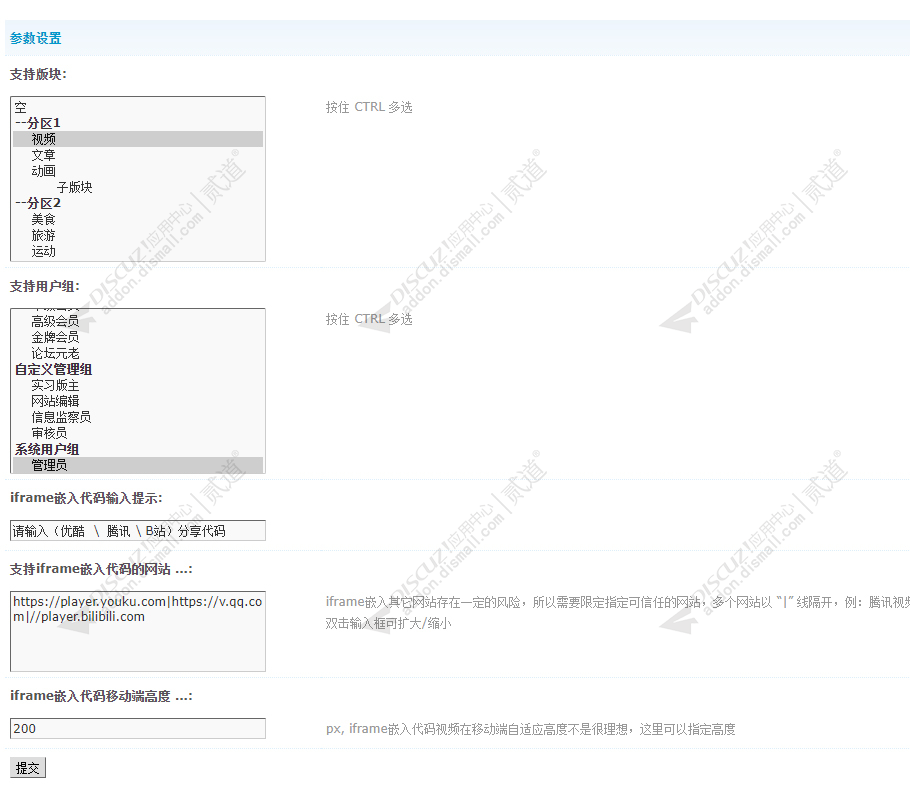910x795 pixels.
Task: Select 视频 forum option
Action: (138, 139)
